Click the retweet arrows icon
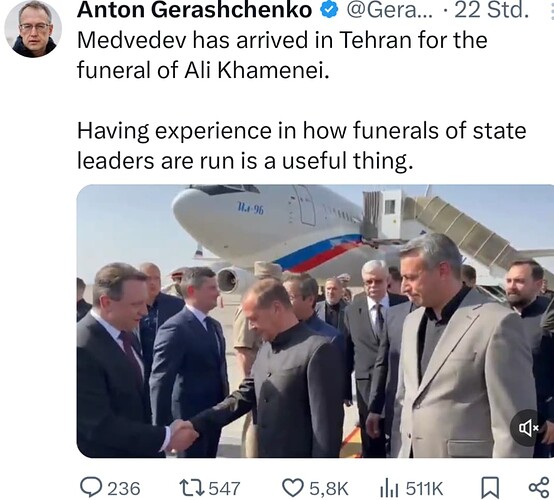The height and width of the screenshot is (500, 554). point(192,488)
